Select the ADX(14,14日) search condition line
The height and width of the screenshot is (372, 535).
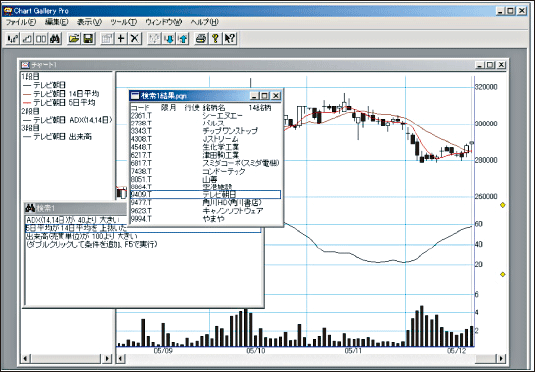[73, 220]
